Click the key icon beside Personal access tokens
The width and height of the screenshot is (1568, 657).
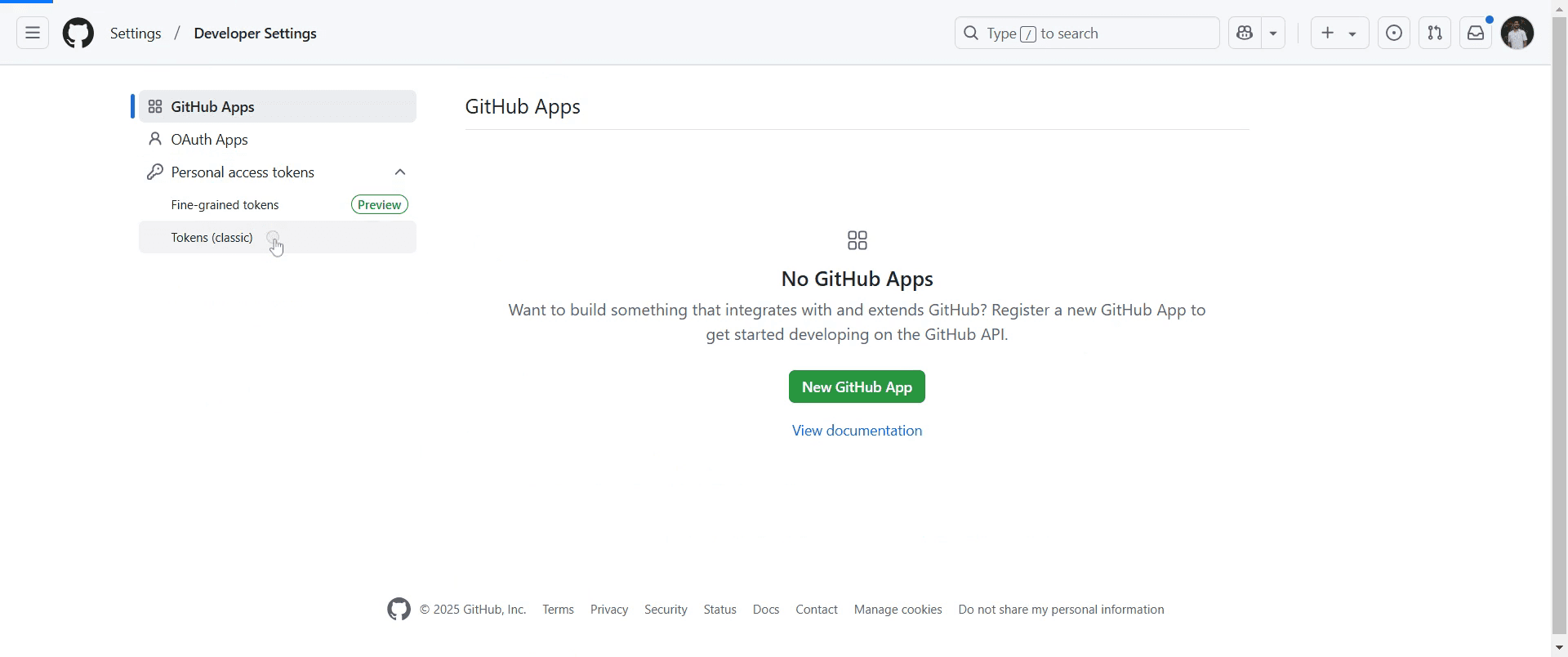point(155,172)
